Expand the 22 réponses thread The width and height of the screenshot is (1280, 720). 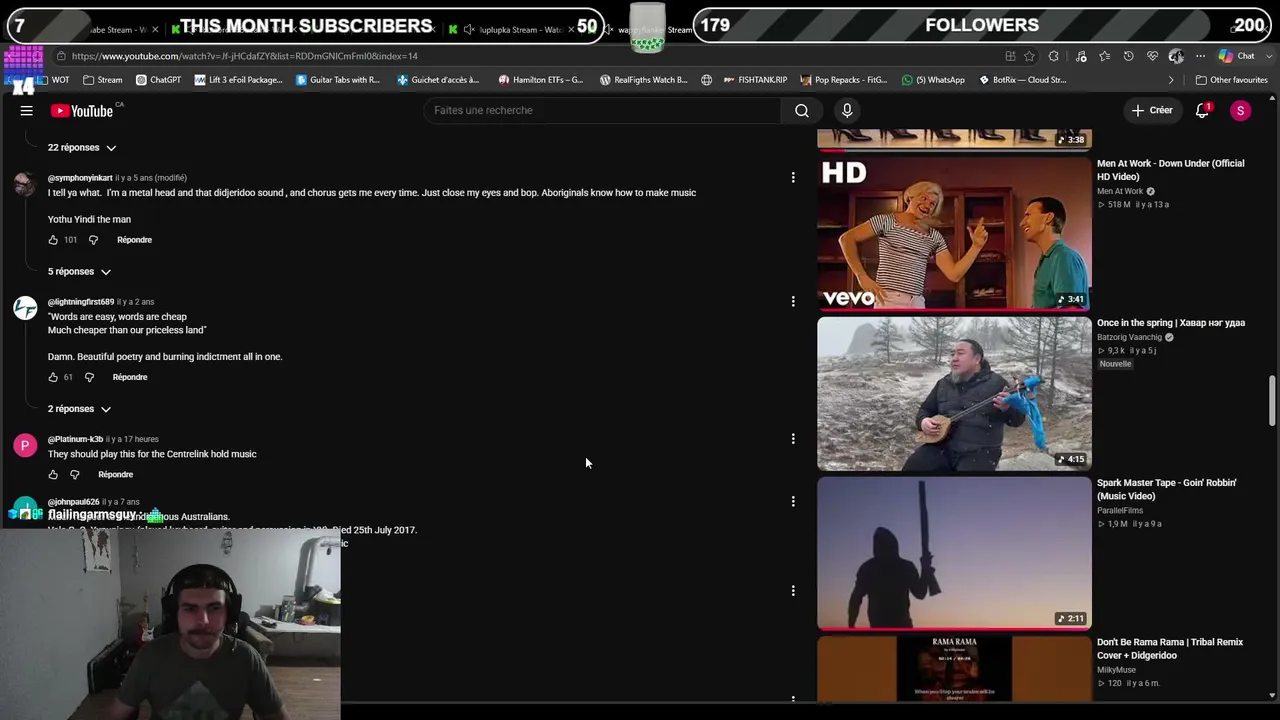[x=82, y=148]
